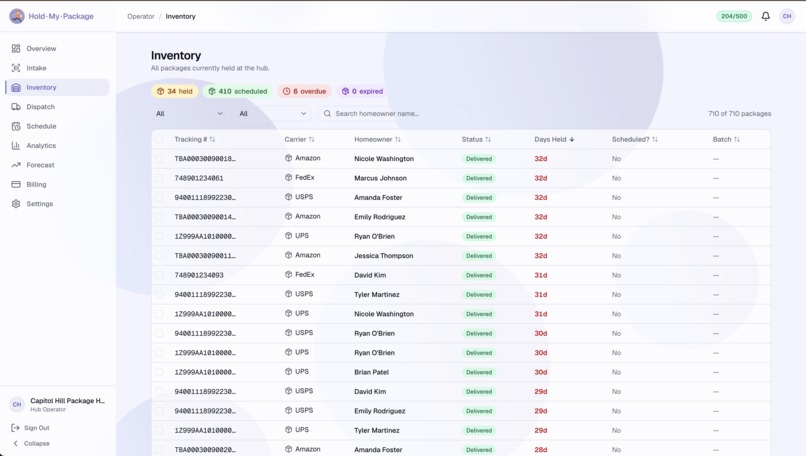
Task: Open the notifications bell
Action: tap(765, 16)
